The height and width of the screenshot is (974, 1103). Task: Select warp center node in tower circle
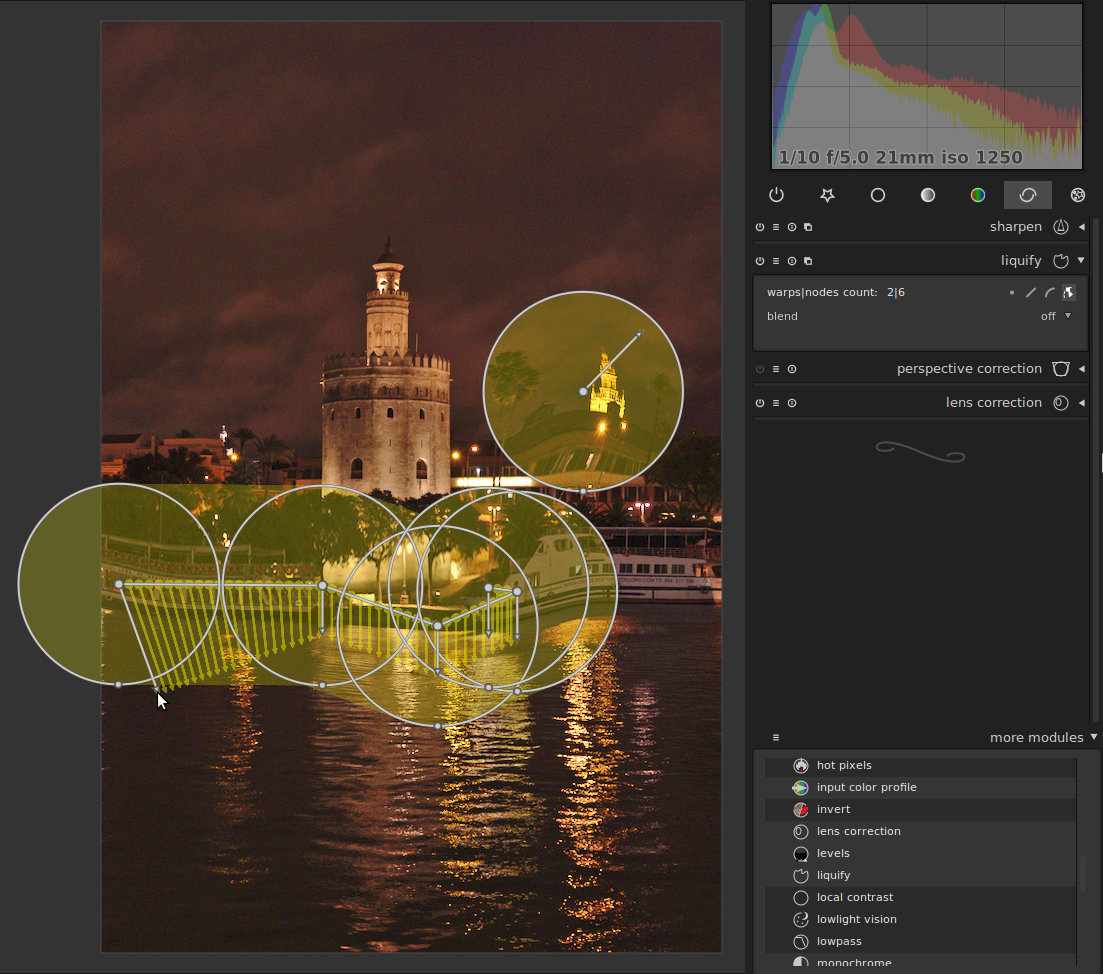pyautogui.click(x=583, y=392)
